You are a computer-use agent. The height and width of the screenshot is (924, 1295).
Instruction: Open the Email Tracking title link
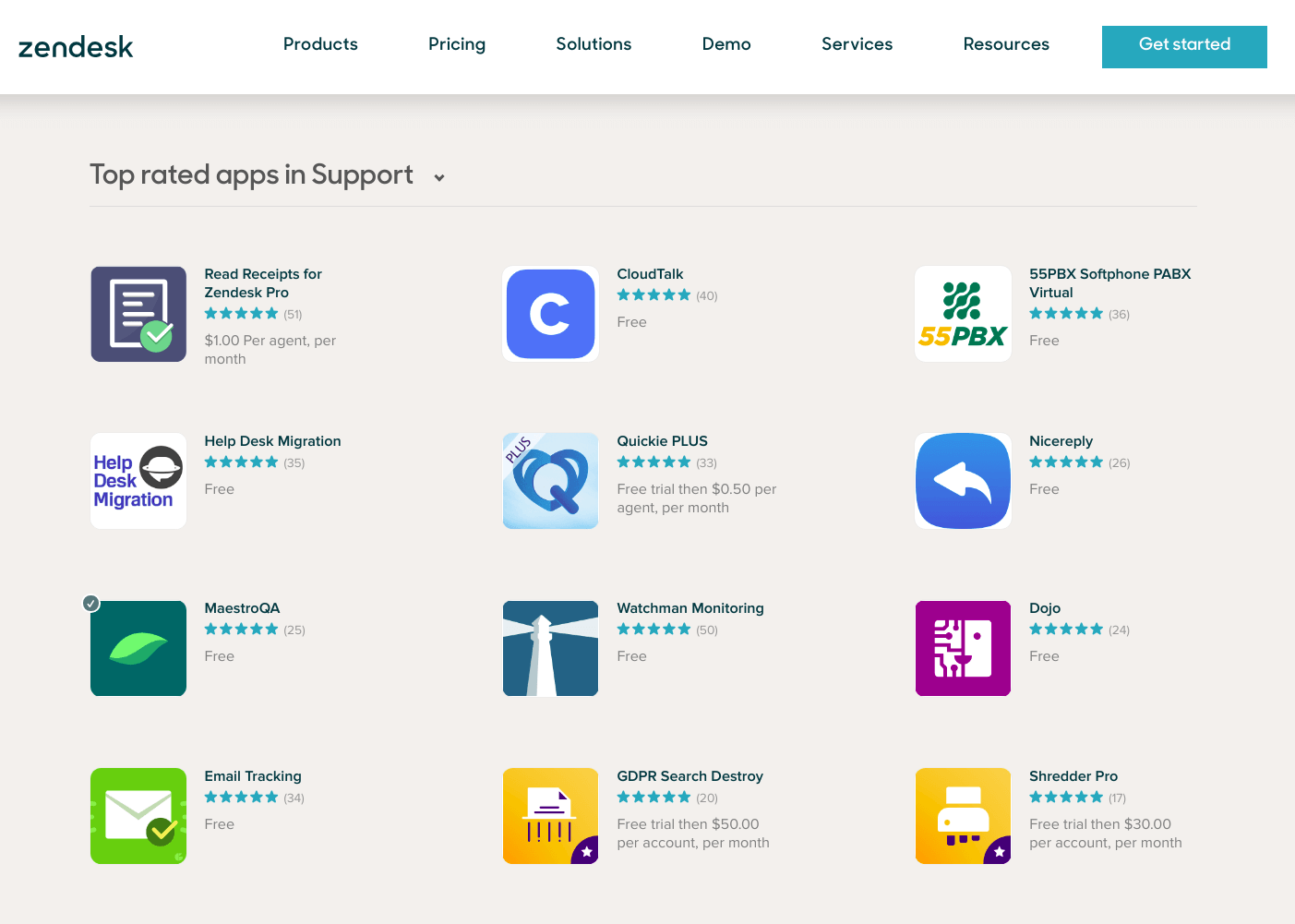click(x=253, y=776)
